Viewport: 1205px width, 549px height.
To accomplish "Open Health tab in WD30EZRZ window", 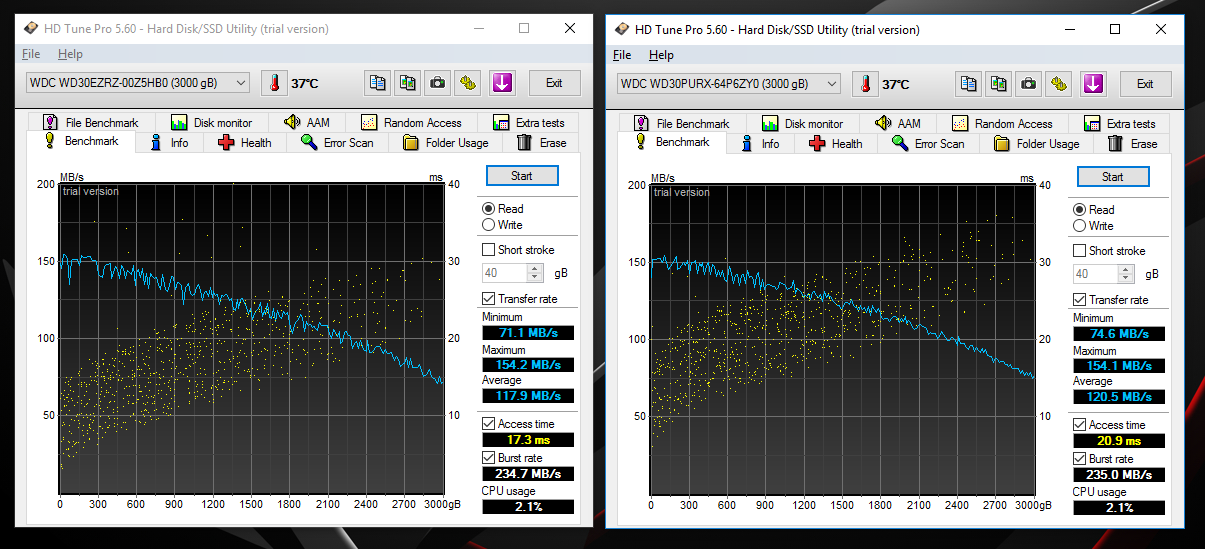I will [245, 143].
